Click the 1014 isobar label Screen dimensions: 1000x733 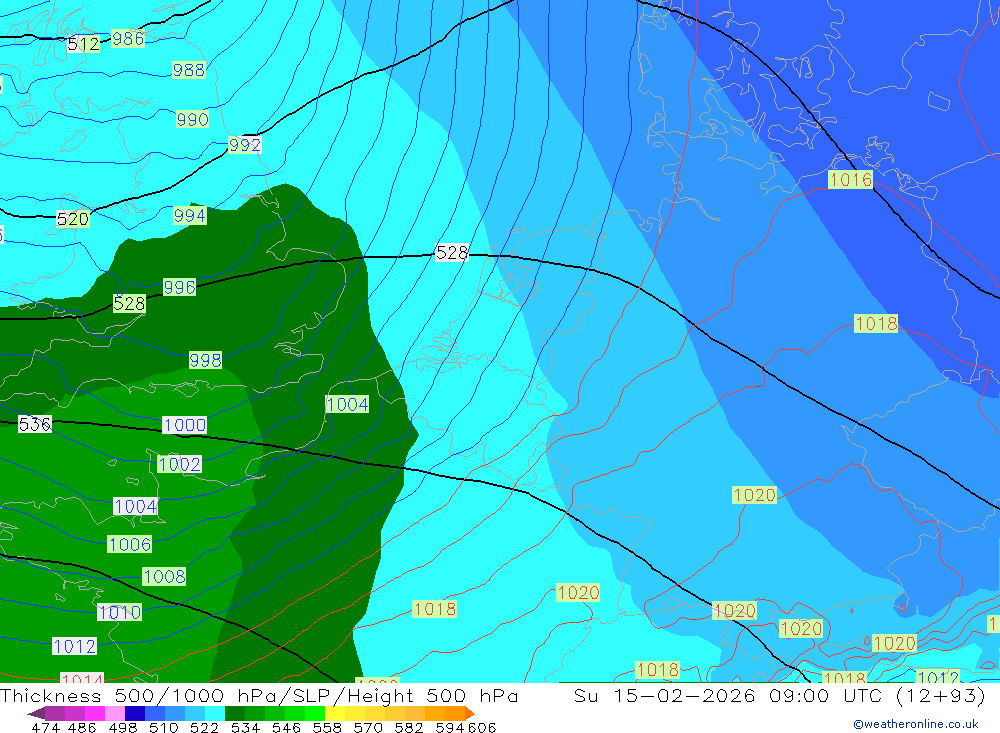point(82,678)
